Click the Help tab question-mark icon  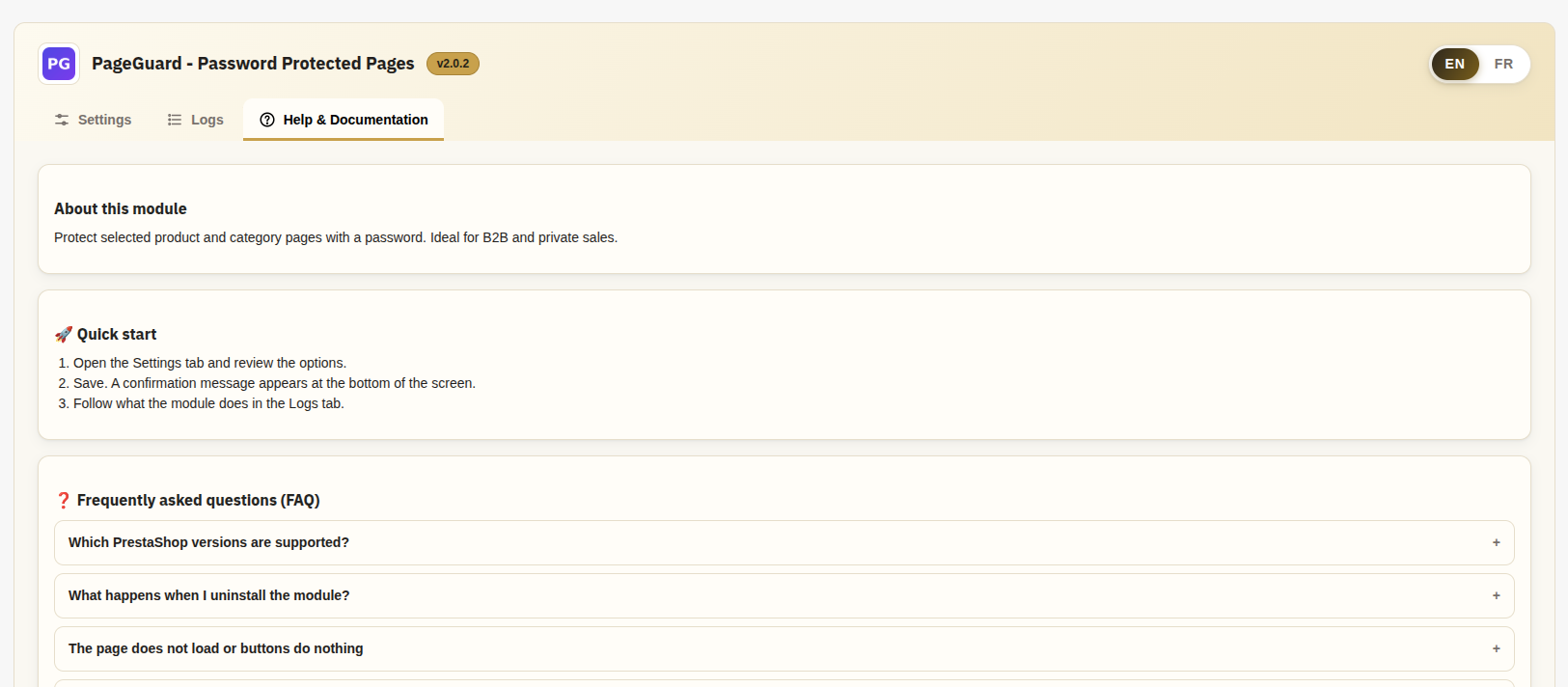point(267,120)
